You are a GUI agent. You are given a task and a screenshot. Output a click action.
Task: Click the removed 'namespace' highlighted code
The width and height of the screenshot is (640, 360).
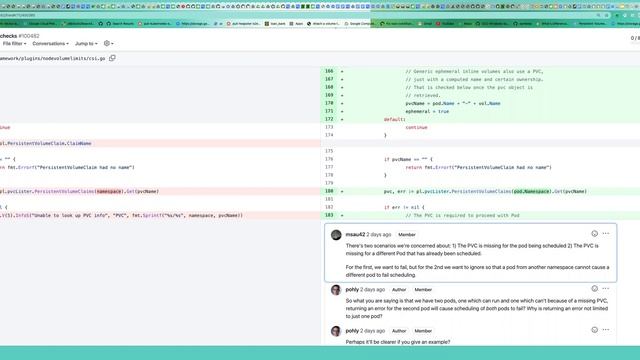tap(109, 191)
